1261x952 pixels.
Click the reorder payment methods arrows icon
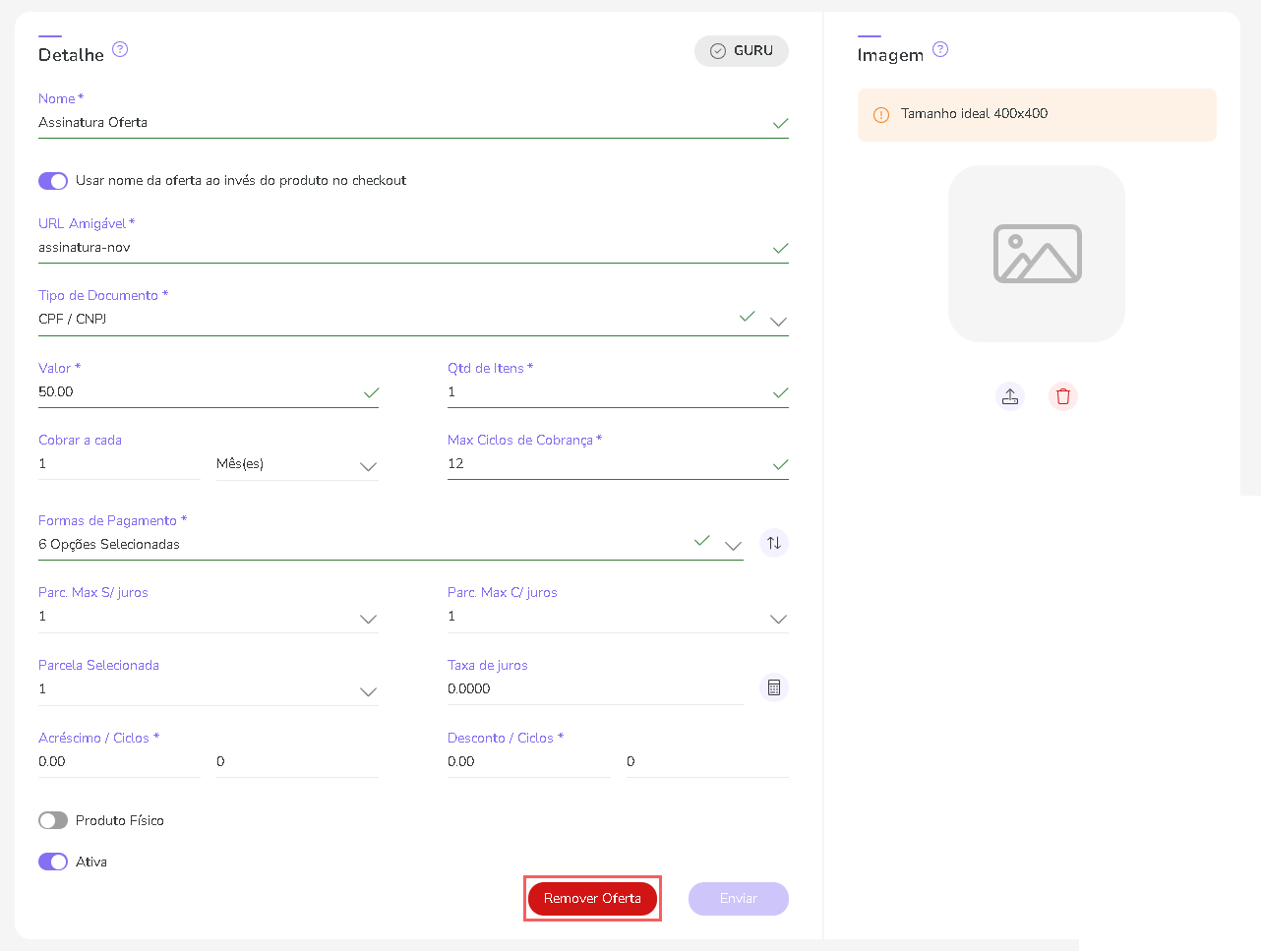point(774,543)
